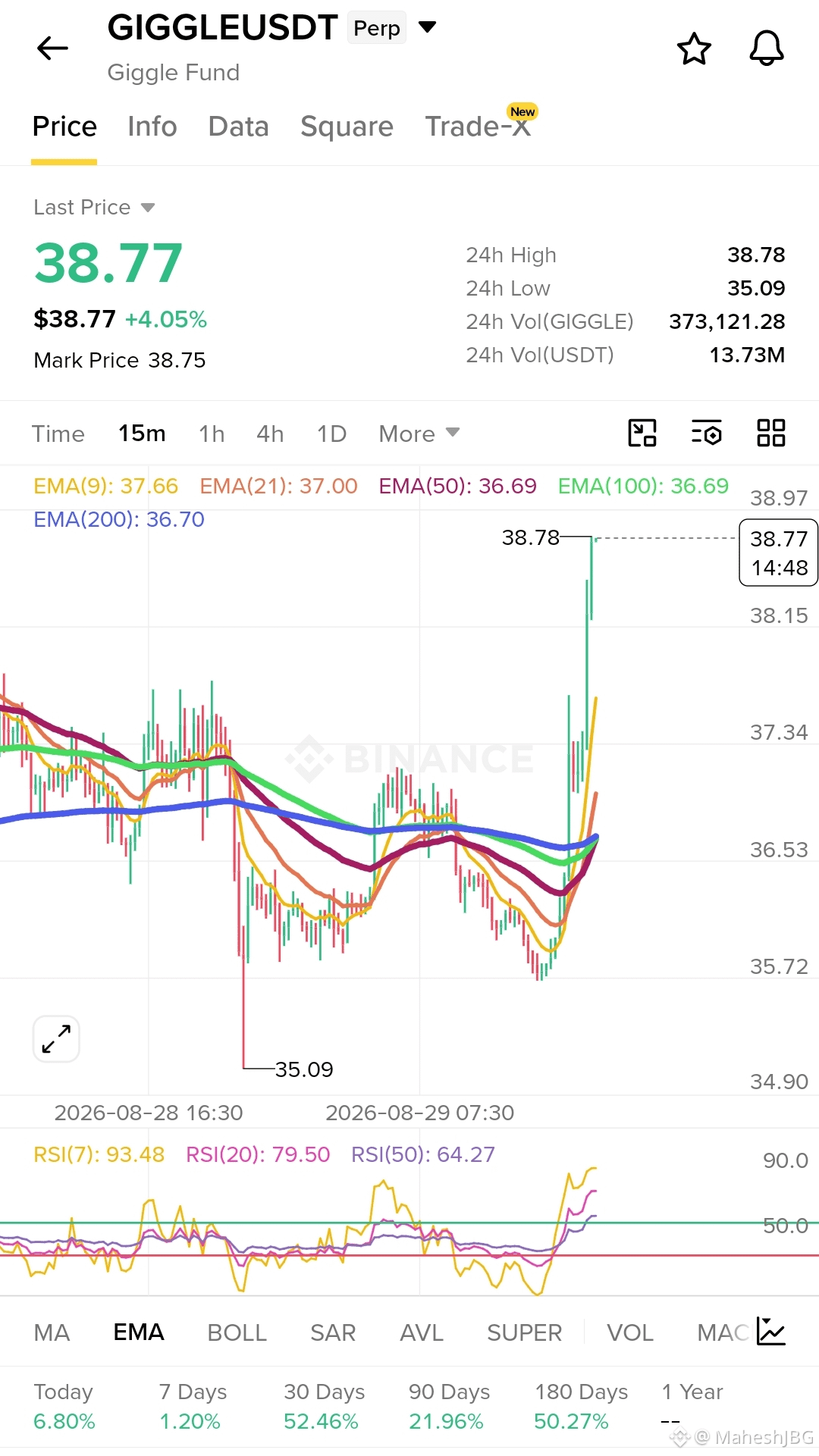This screenshot has width=819, height=1456.
Task: Open the chart drawing tools icon
Action: click(x=642, y=434)
